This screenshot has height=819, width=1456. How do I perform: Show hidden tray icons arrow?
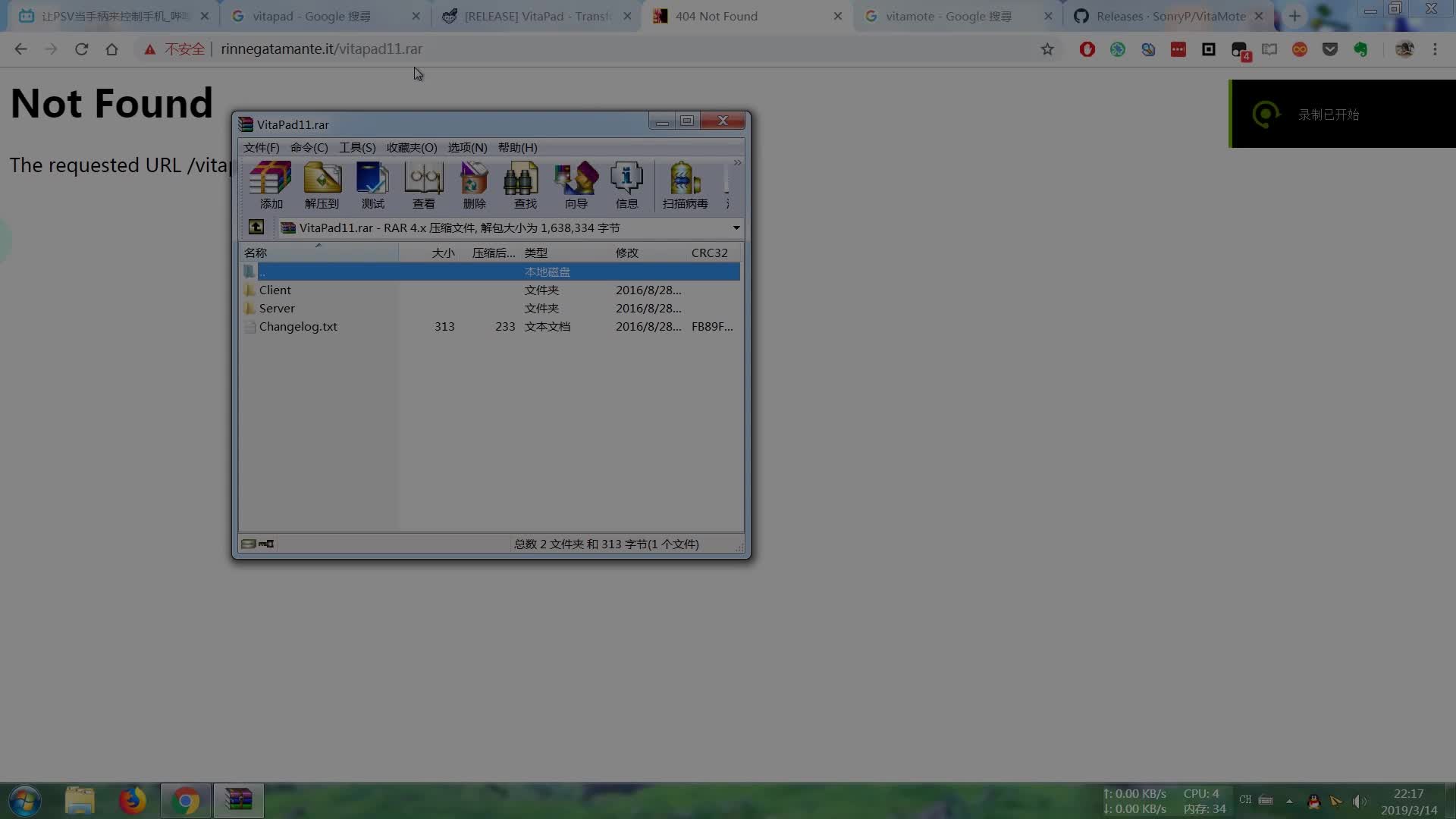click(x=1289, y=801)
